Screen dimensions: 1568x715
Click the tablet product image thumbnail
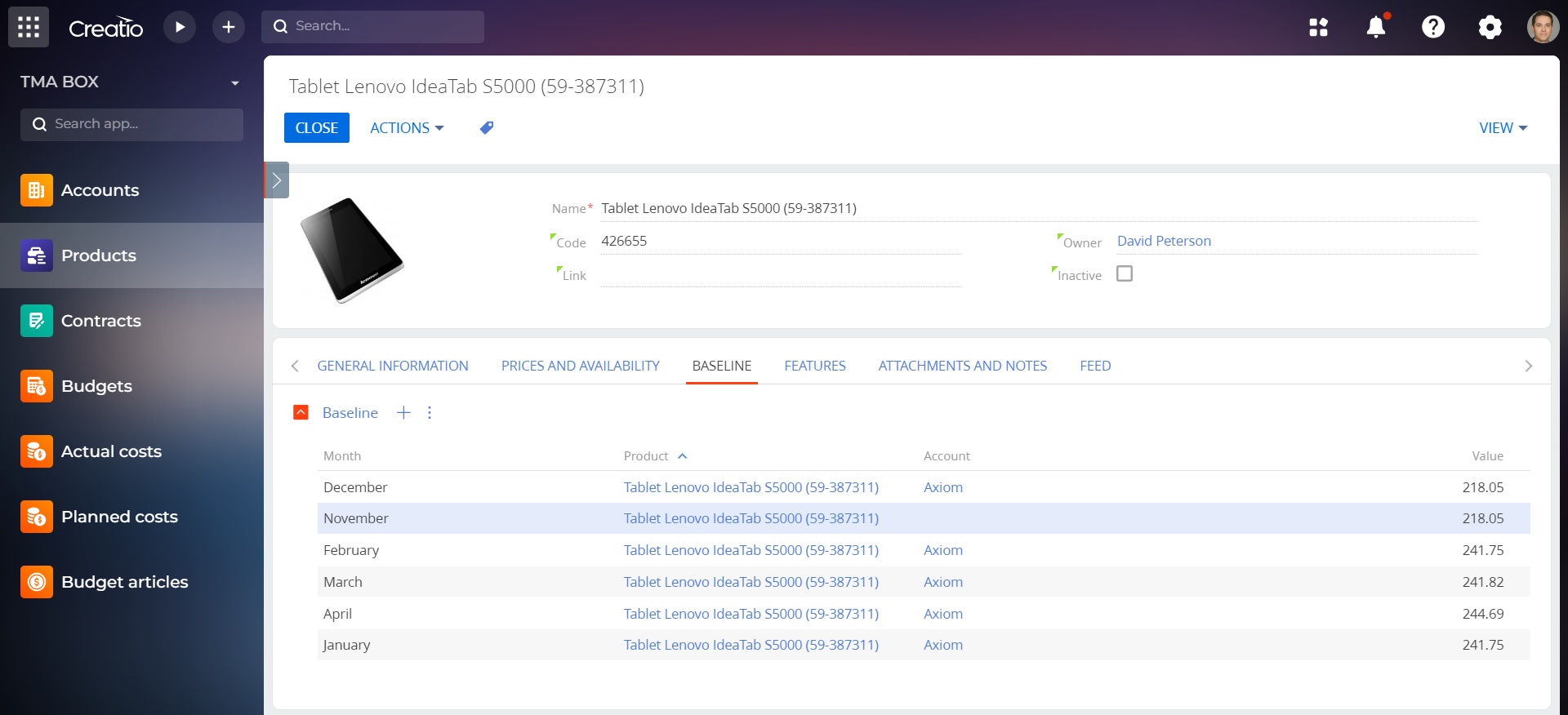352,250
